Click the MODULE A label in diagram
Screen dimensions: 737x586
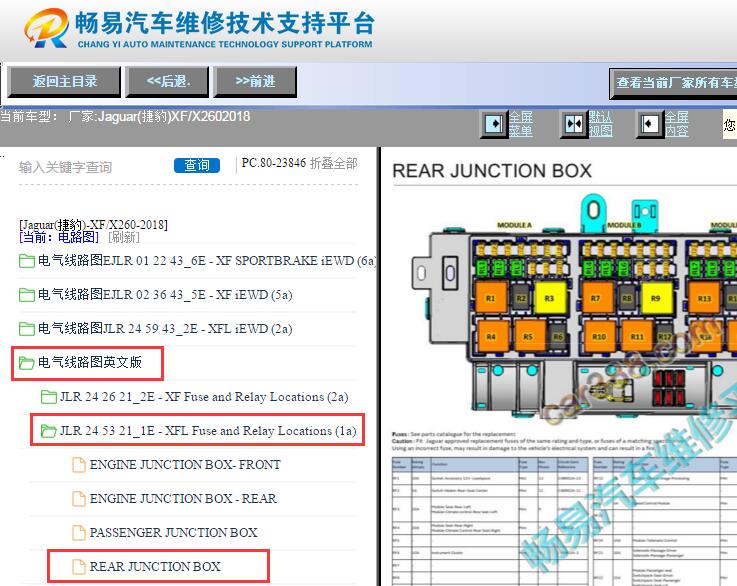coord(515,225)
